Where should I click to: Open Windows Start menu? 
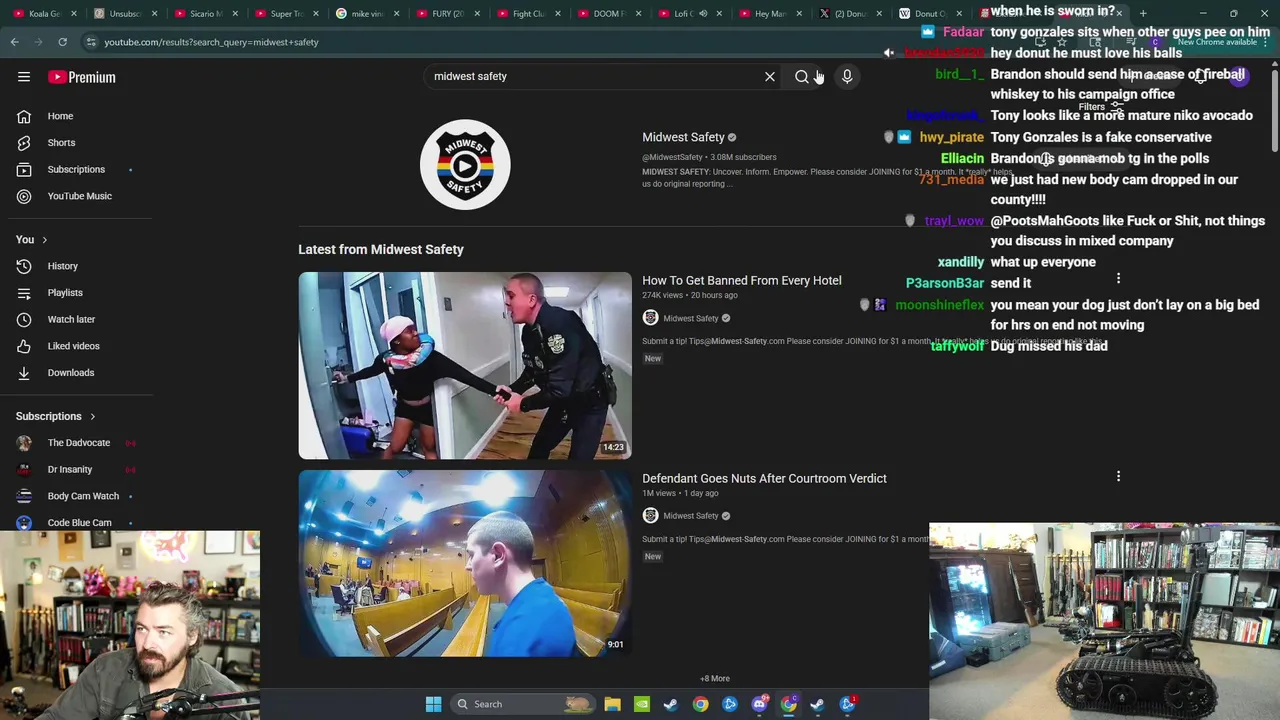pyautogui.click(x=433, y=704)
